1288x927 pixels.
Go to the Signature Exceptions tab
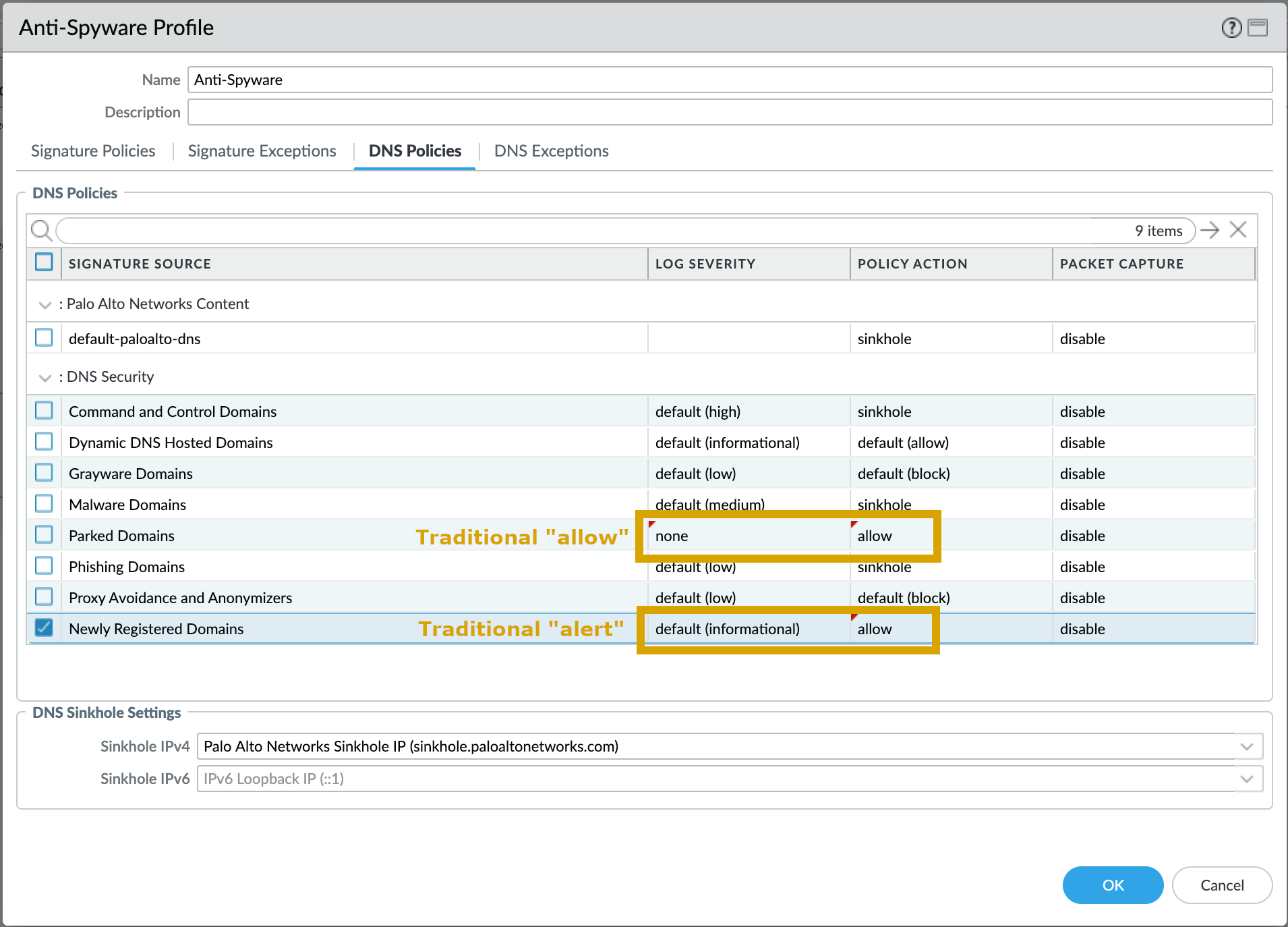pyautogui.click(x=262, y=151)
